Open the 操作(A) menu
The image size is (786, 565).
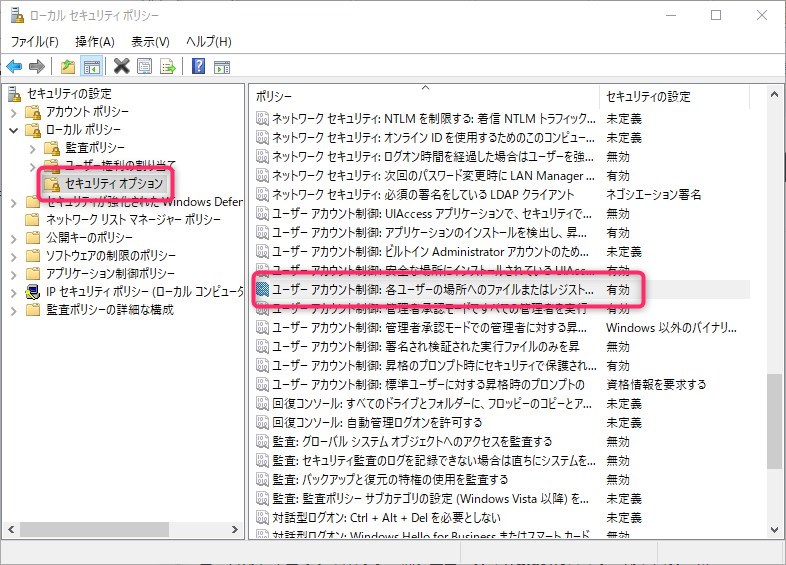[x=95, y=42]
